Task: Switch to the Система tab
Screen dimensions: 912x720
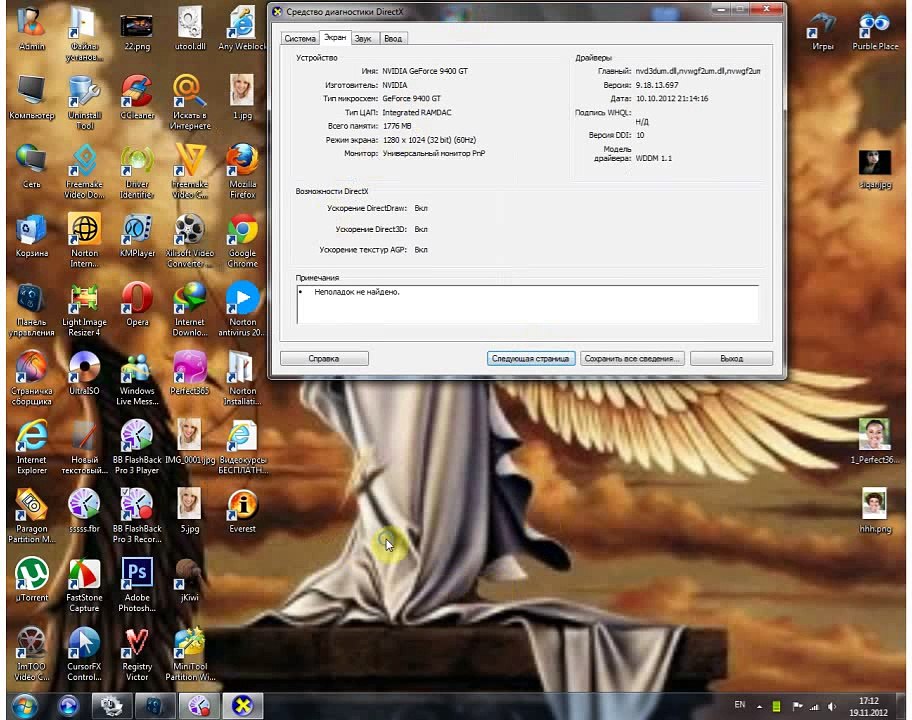Action: 300,38
